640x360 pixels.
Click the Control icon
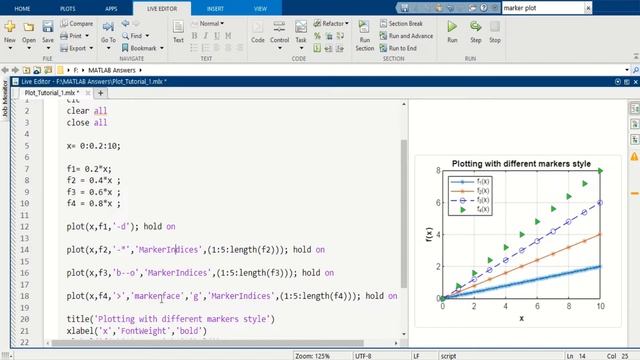279,27
